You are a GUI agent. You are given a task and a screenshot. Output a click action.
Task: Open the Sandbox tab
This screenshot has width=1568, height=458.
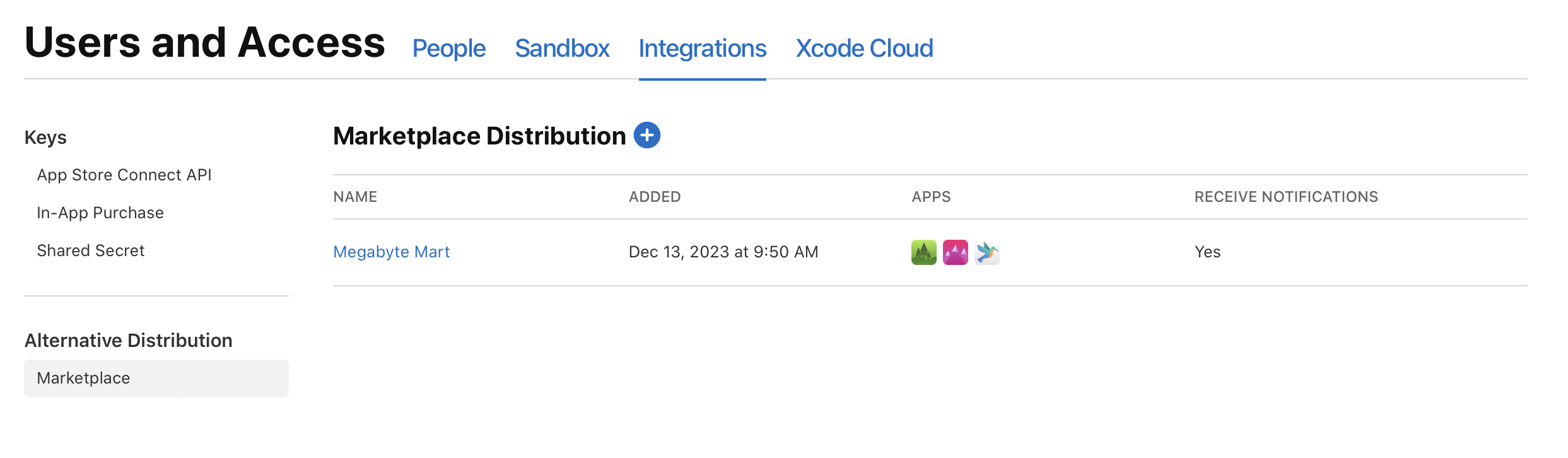pos(562,49)
